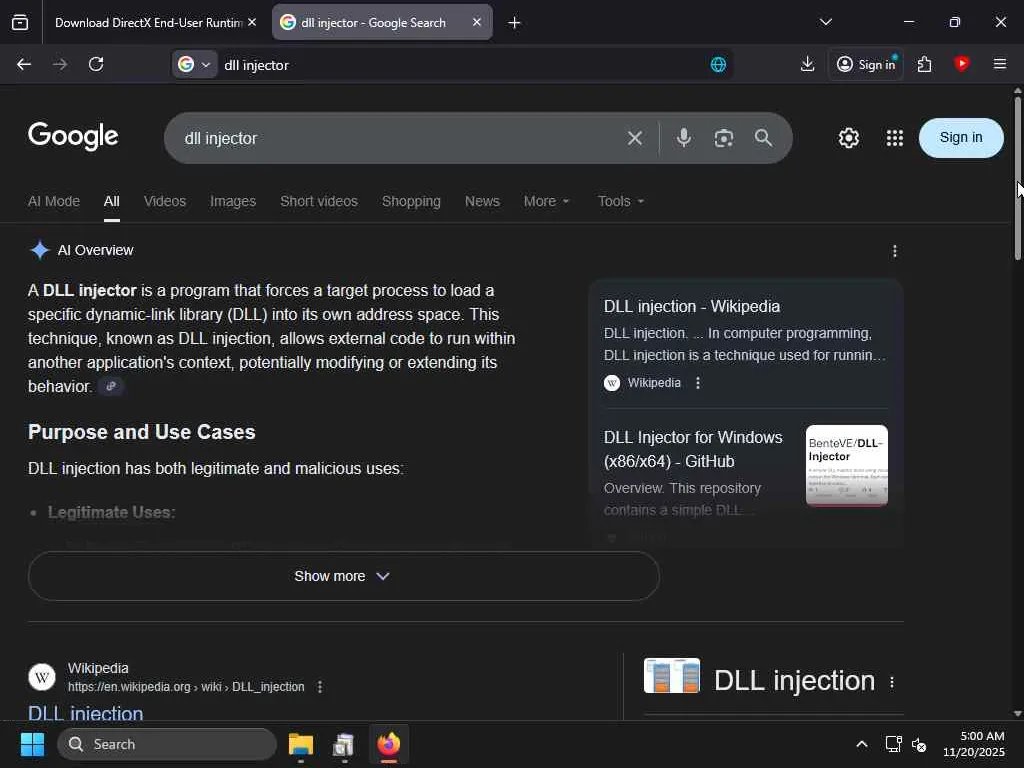Viewport: 1024px width, 768px height.
Task: Click the DLL injection knowledge panel thumbnail
Action: click(x=671, y=675)
